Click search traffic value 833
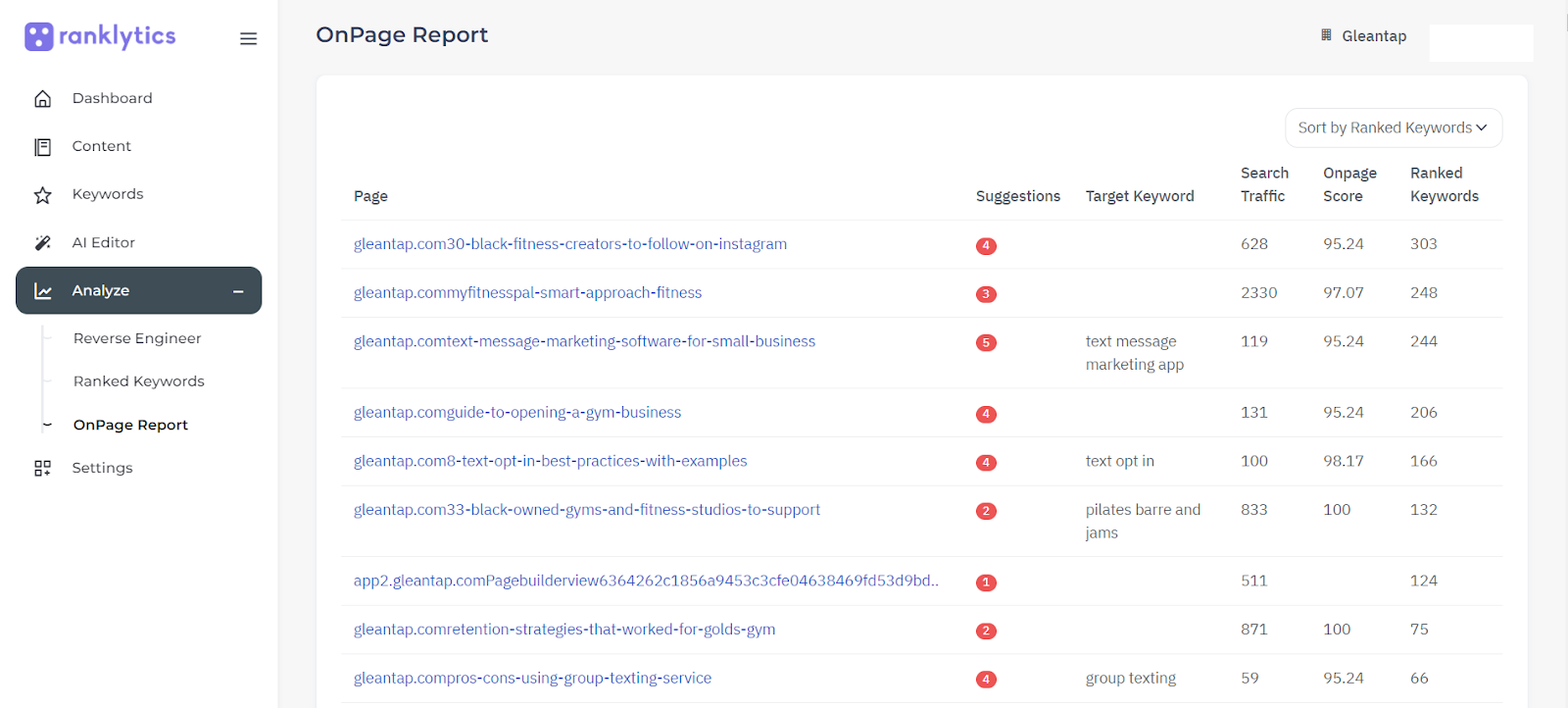Screen dimensions: 1568x708 coord(1254,510)
